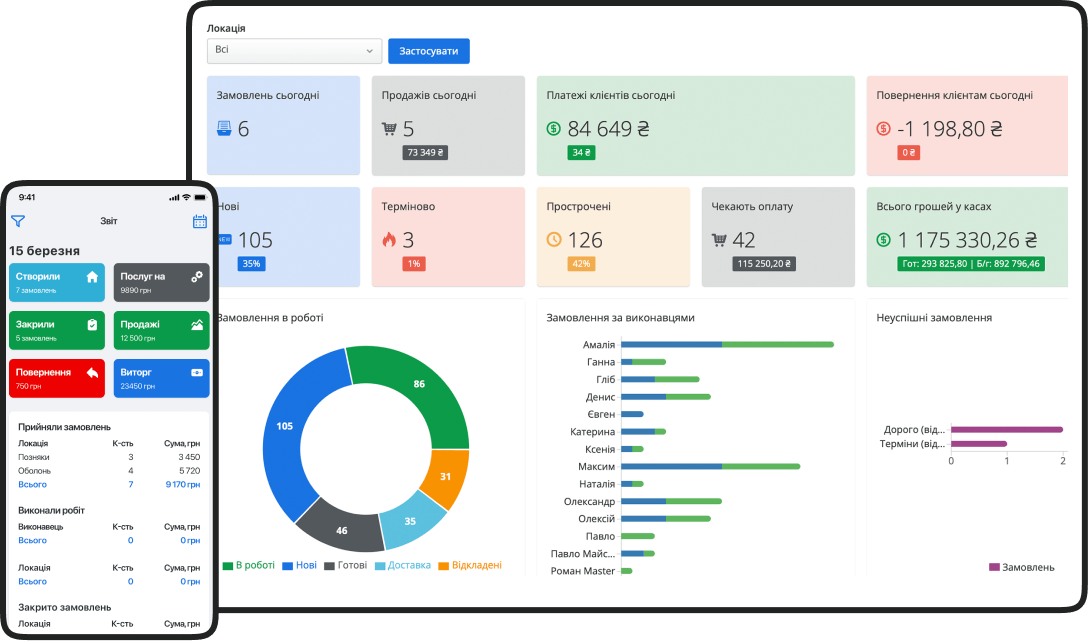
Task: Apply the filter with Застосувати button
Action: pyautogui.click(x=429, y=51)
